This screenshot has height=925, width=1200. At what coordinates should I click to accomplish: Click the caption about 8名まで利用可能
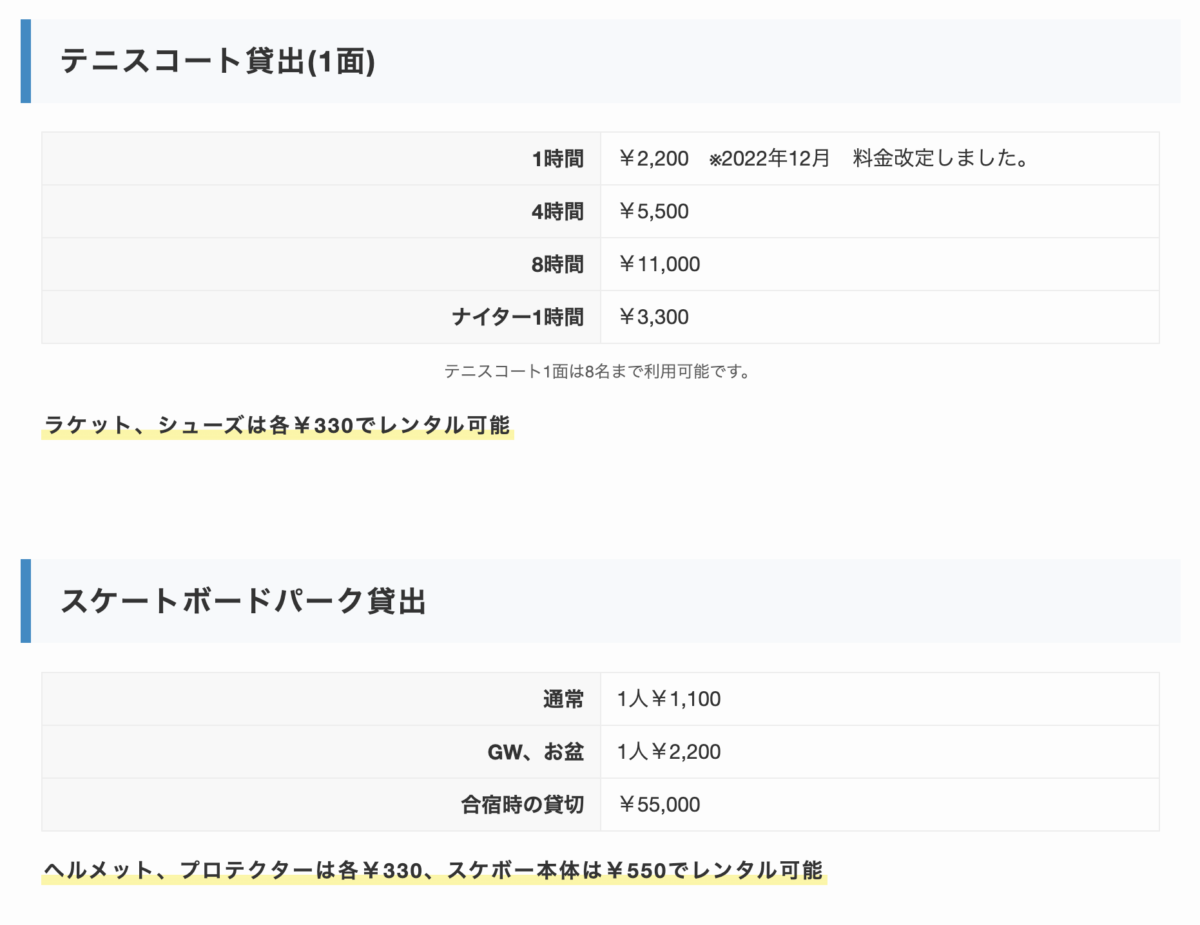point(598,371)
